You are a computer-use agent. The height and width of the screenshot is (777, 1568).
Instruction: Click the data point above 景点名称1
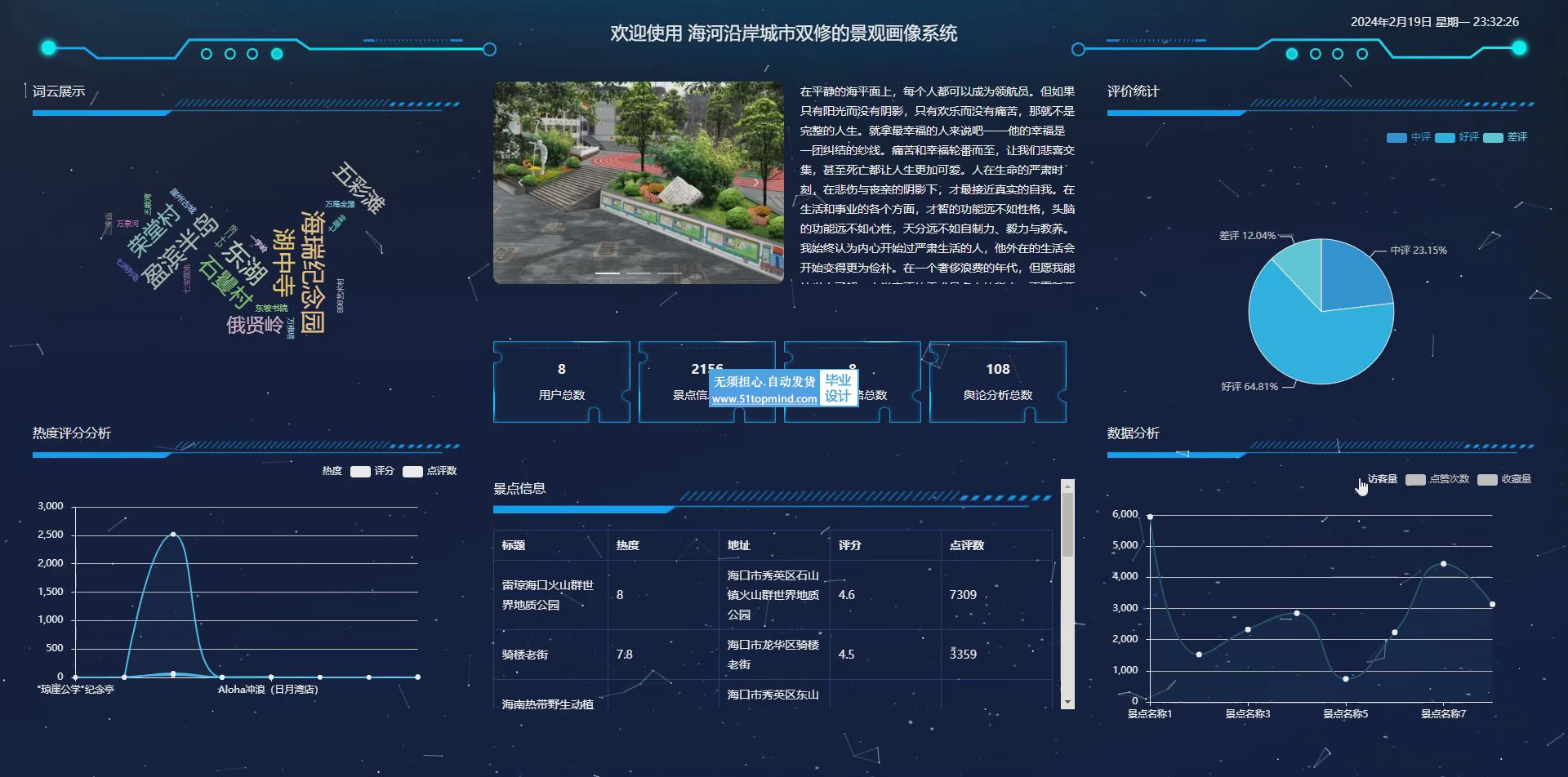coord(1150,517)
